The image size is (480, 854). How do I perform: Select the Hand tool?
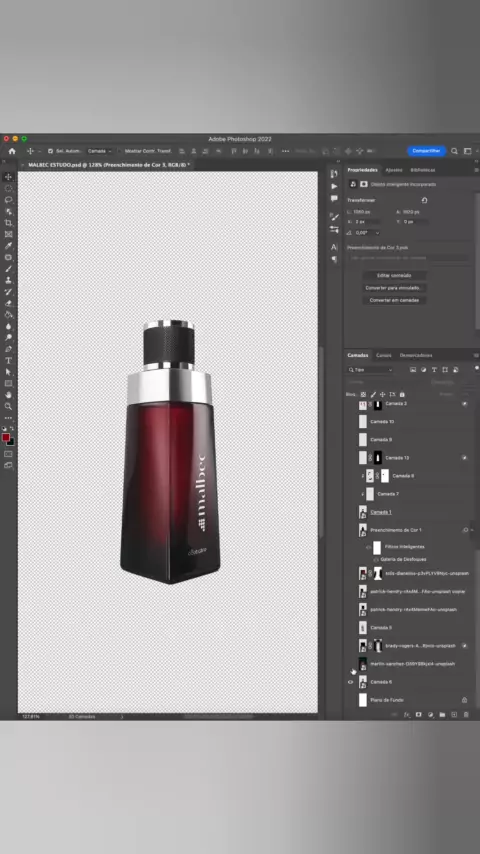tap(8, 395)
